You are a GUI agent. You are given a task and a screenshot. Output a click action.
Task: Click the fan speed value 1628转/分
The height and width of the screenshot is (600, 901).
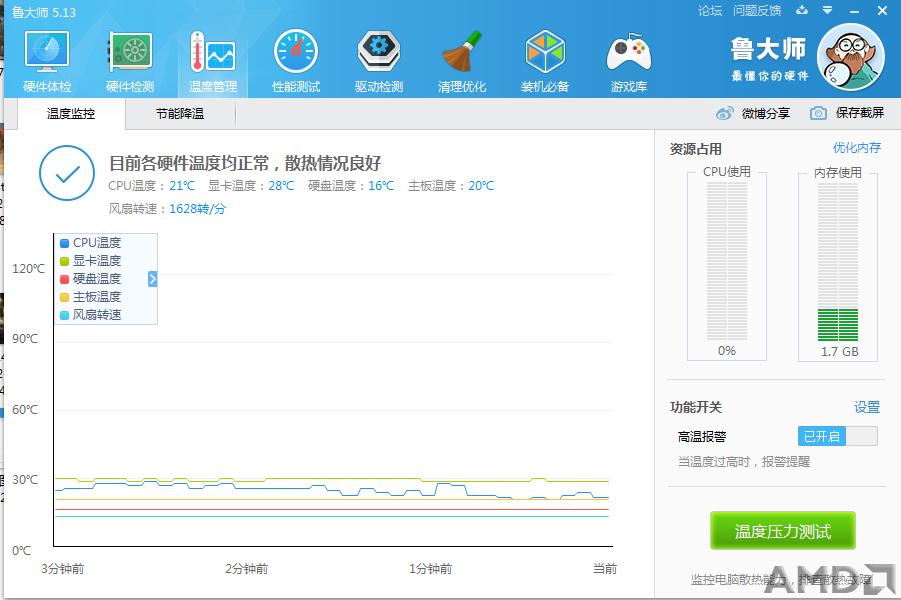coord(197,209)
